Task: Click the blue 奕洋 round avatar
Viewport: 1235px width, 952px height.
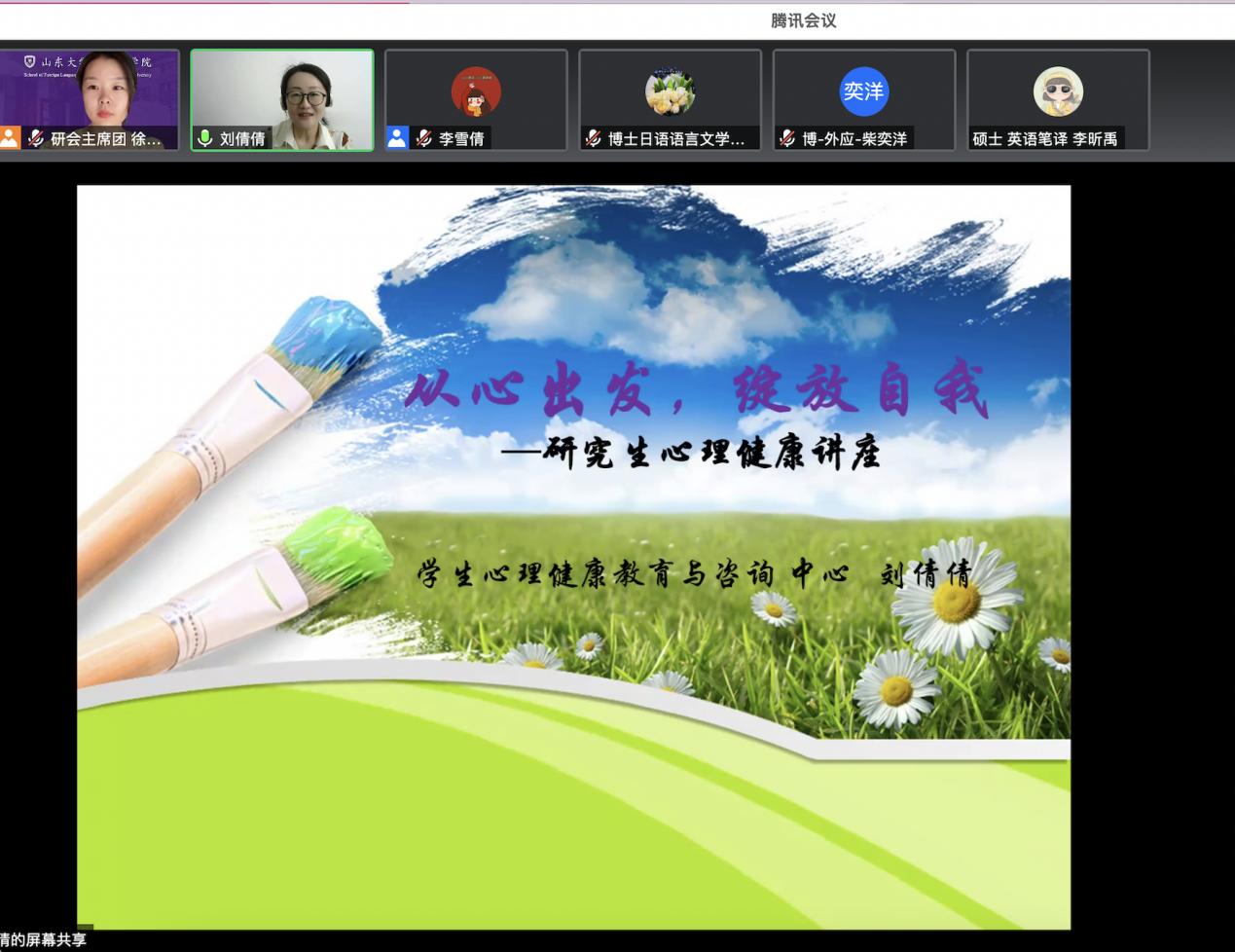Action: click(x=863, y=92)
